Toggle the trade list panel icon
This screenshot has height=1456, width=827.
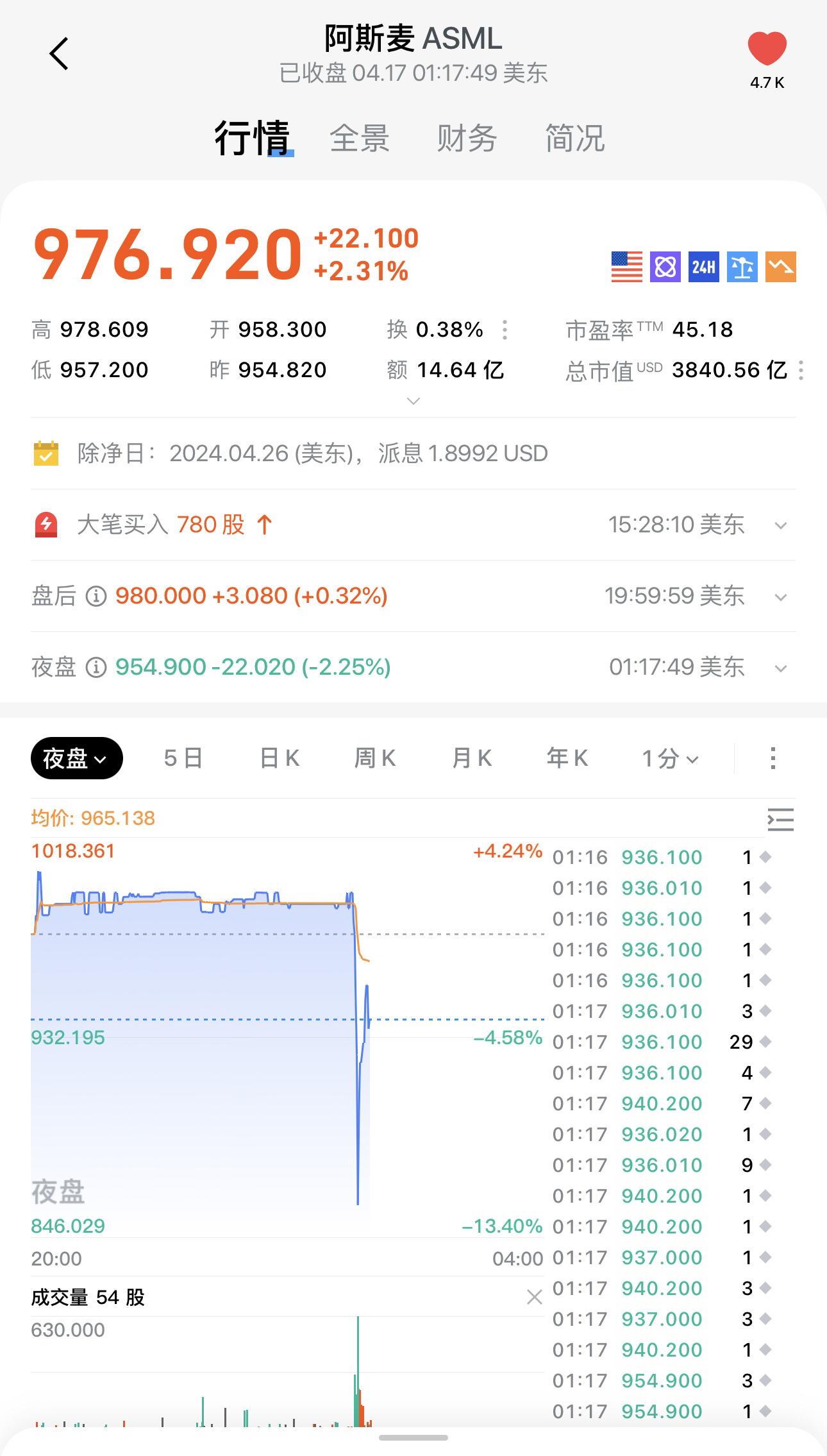coord(780,819)
